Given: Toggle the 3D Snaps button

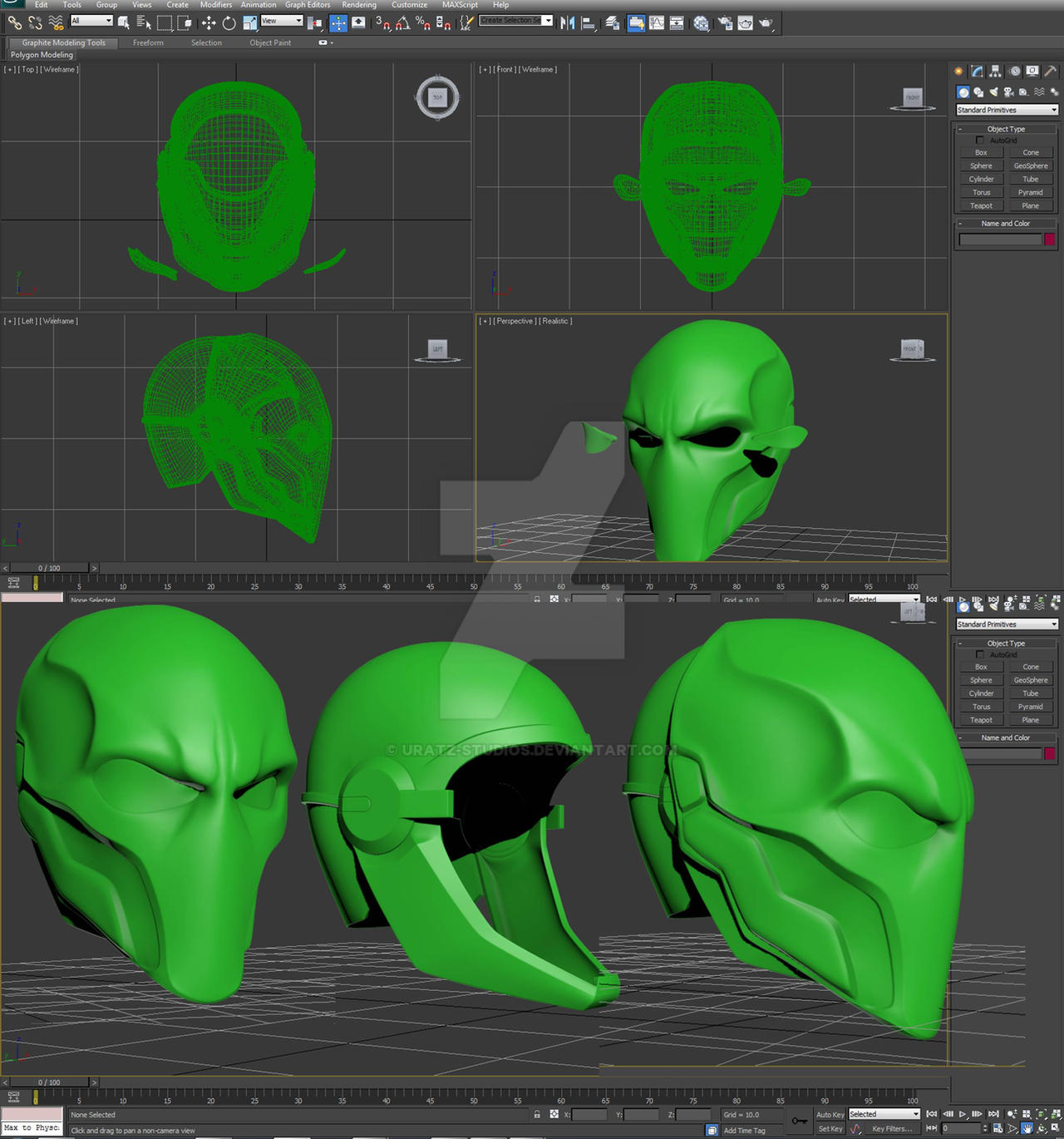Looking at the screenshot, I should [x=382, y=22].
